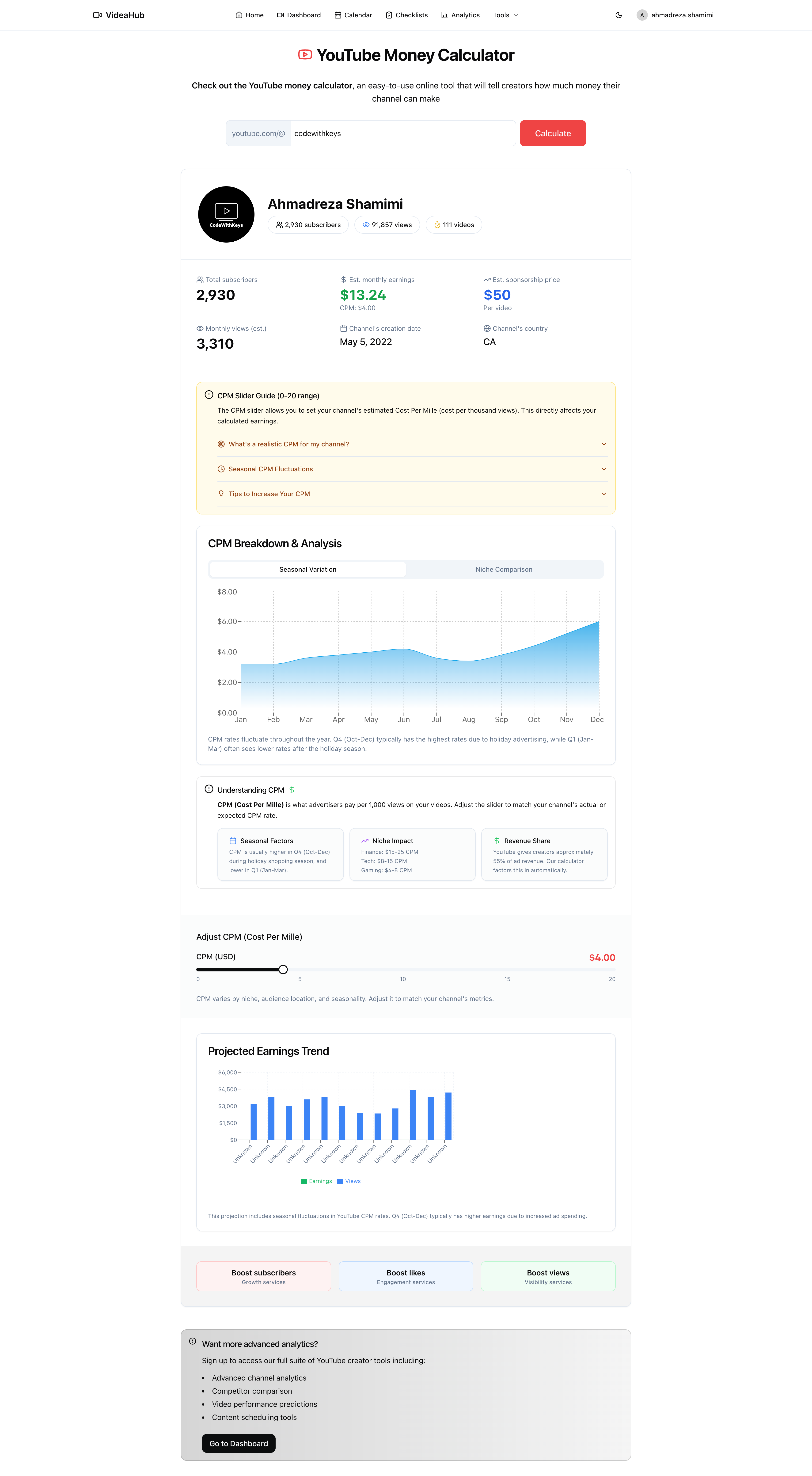Click the lightbulb icon beside Tips to Increase Your CPM
The width and height of the screenshot is (812, 1476).
click(221, 493)
